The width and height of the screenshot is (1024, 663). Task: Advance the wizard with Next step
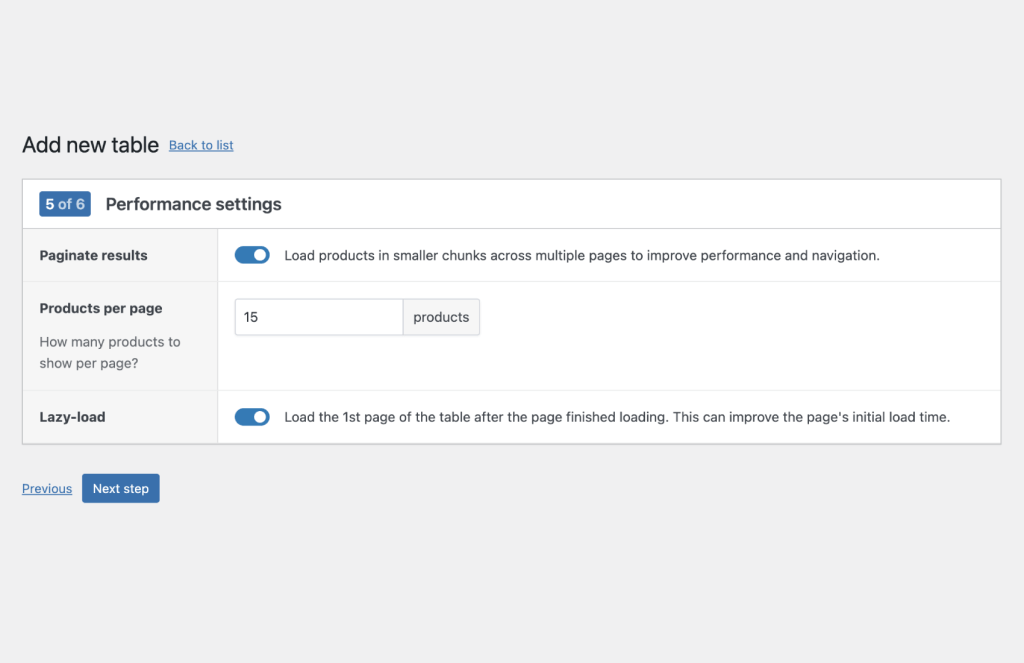pos(120,488)
